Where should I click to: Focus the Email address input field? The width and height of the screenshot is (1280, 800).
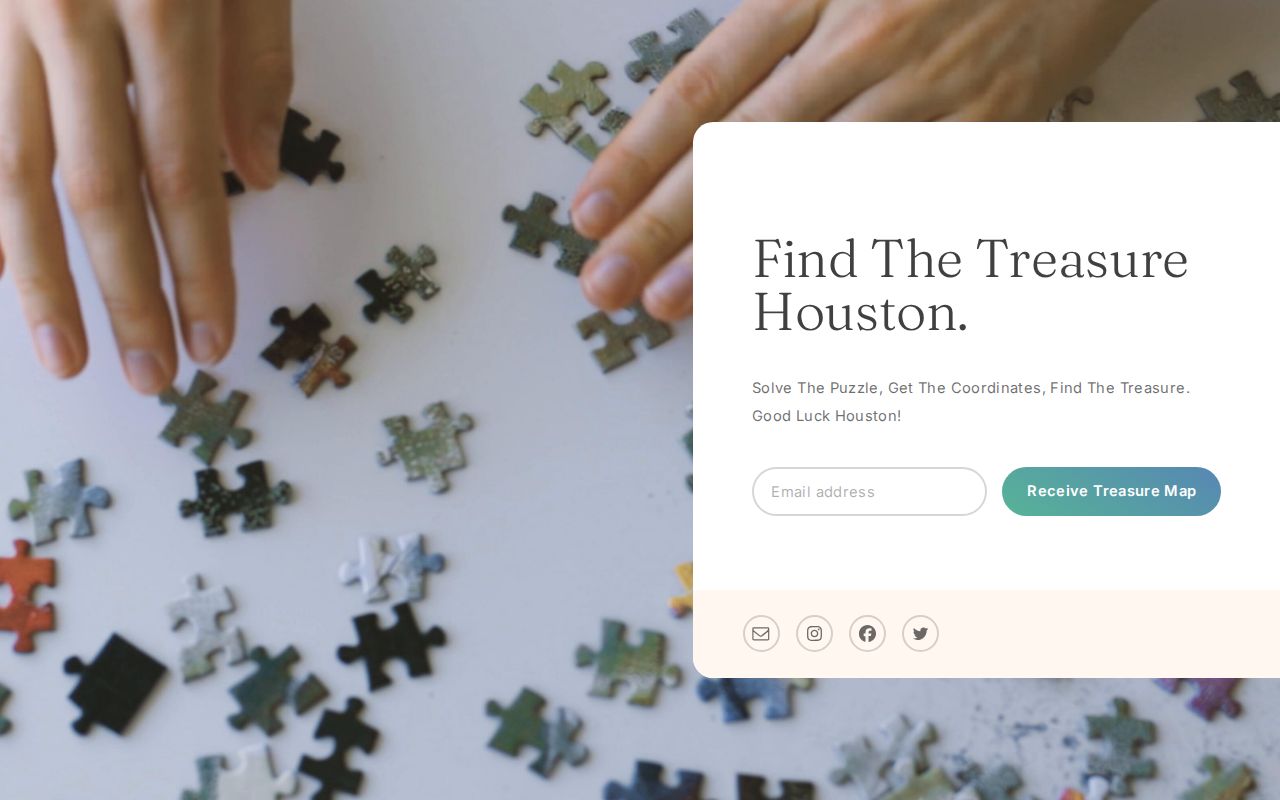[x=869, y=491]
